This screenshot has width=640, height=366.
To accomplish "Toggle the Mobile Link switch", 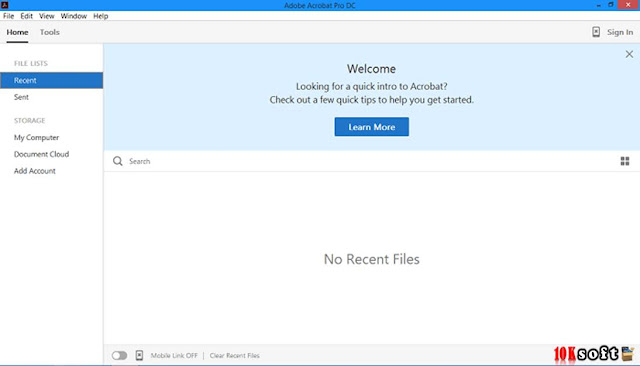I will point(119,355).
